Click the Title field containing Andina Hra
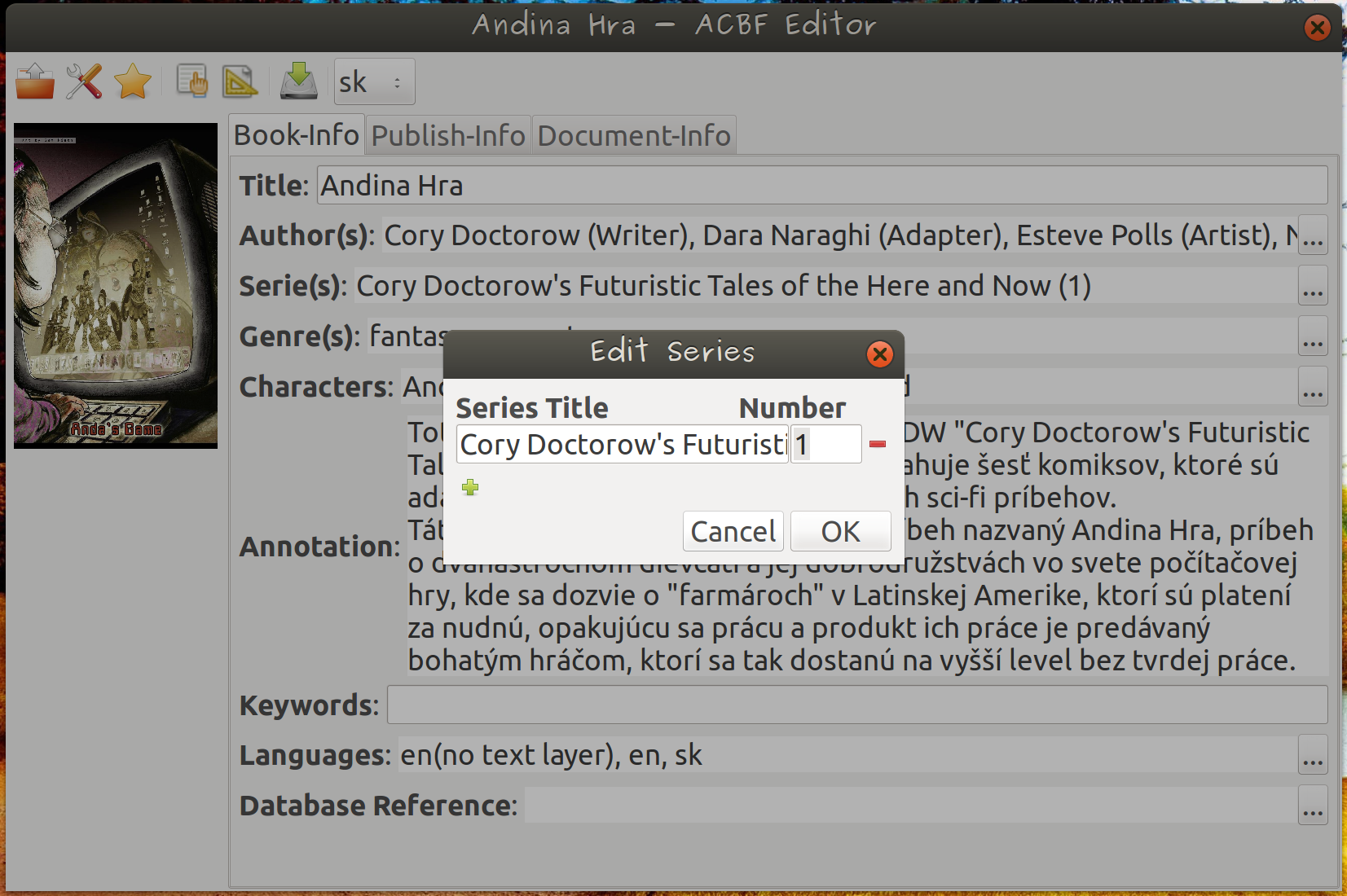The image size is (1347, 896). tap(822, 186)
